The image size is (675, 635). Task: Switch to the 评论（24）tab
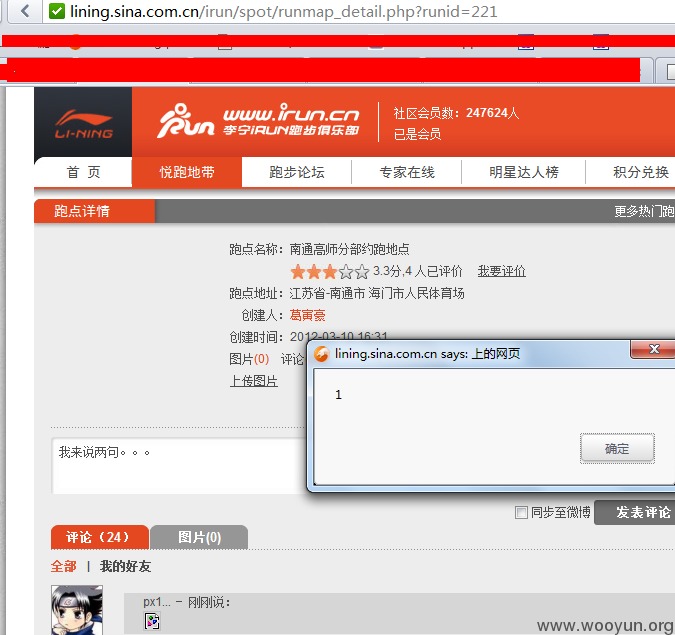tap(99, 537)
